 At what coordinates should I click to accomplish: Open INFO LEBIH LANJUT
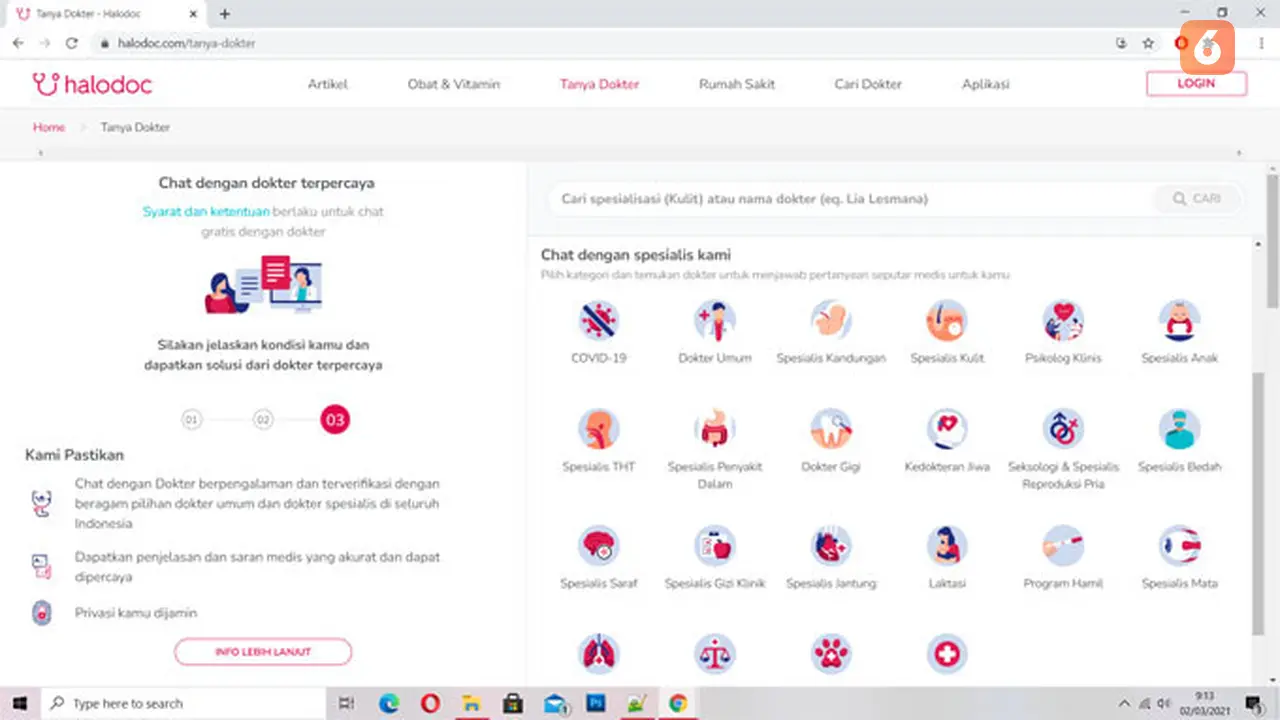pos(263,652)
